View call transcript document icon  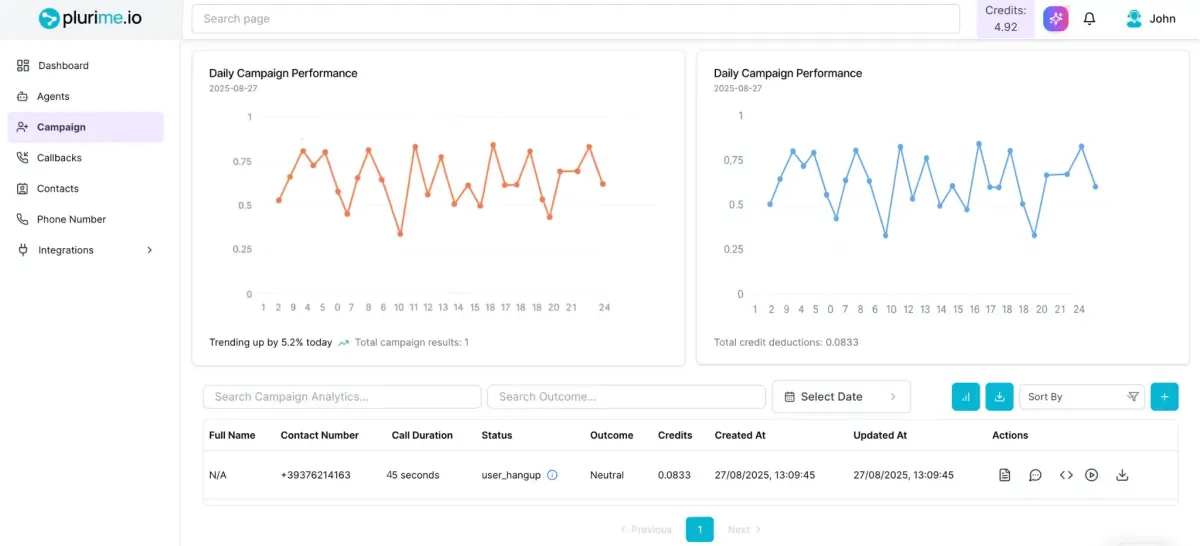(1005, 475)
